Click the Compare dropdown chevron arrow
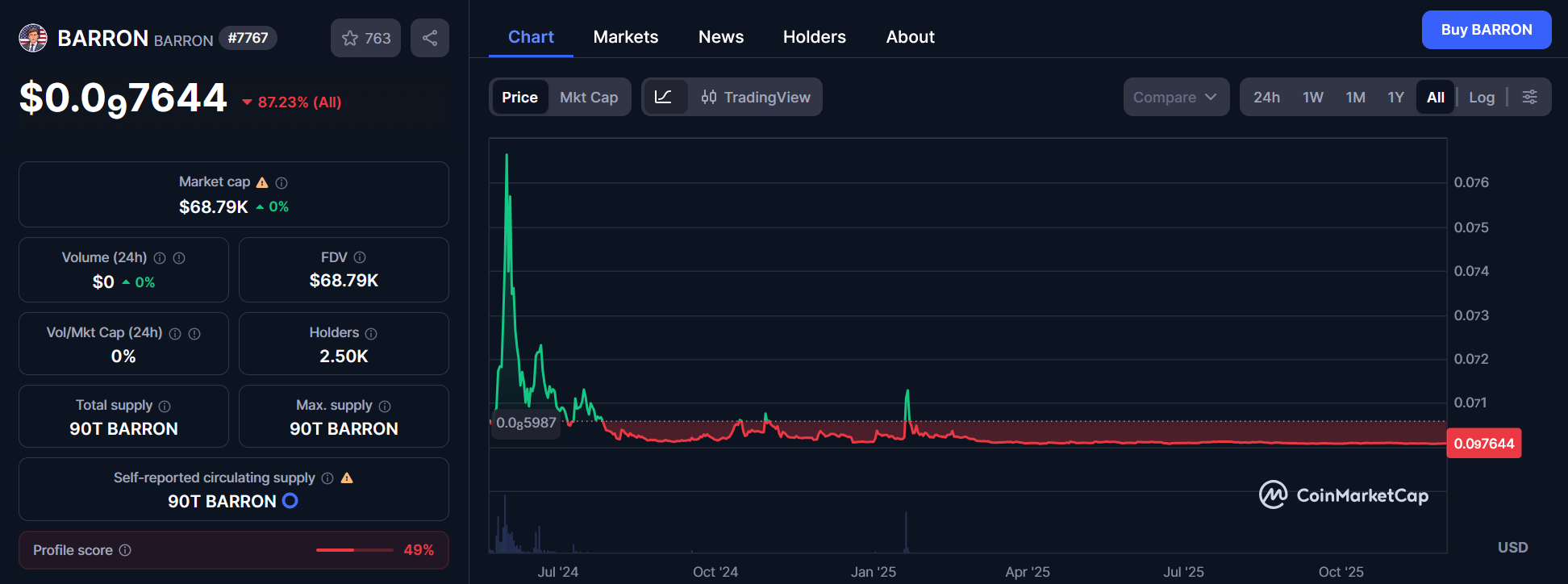The image size is (1568, 584). tap(1211, 97)
